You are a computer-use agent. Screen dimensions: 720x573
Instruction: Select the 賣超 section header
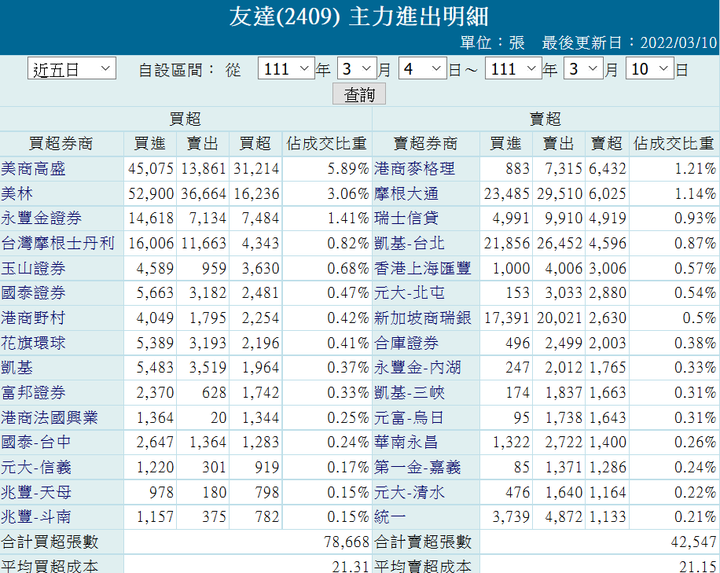545,119
